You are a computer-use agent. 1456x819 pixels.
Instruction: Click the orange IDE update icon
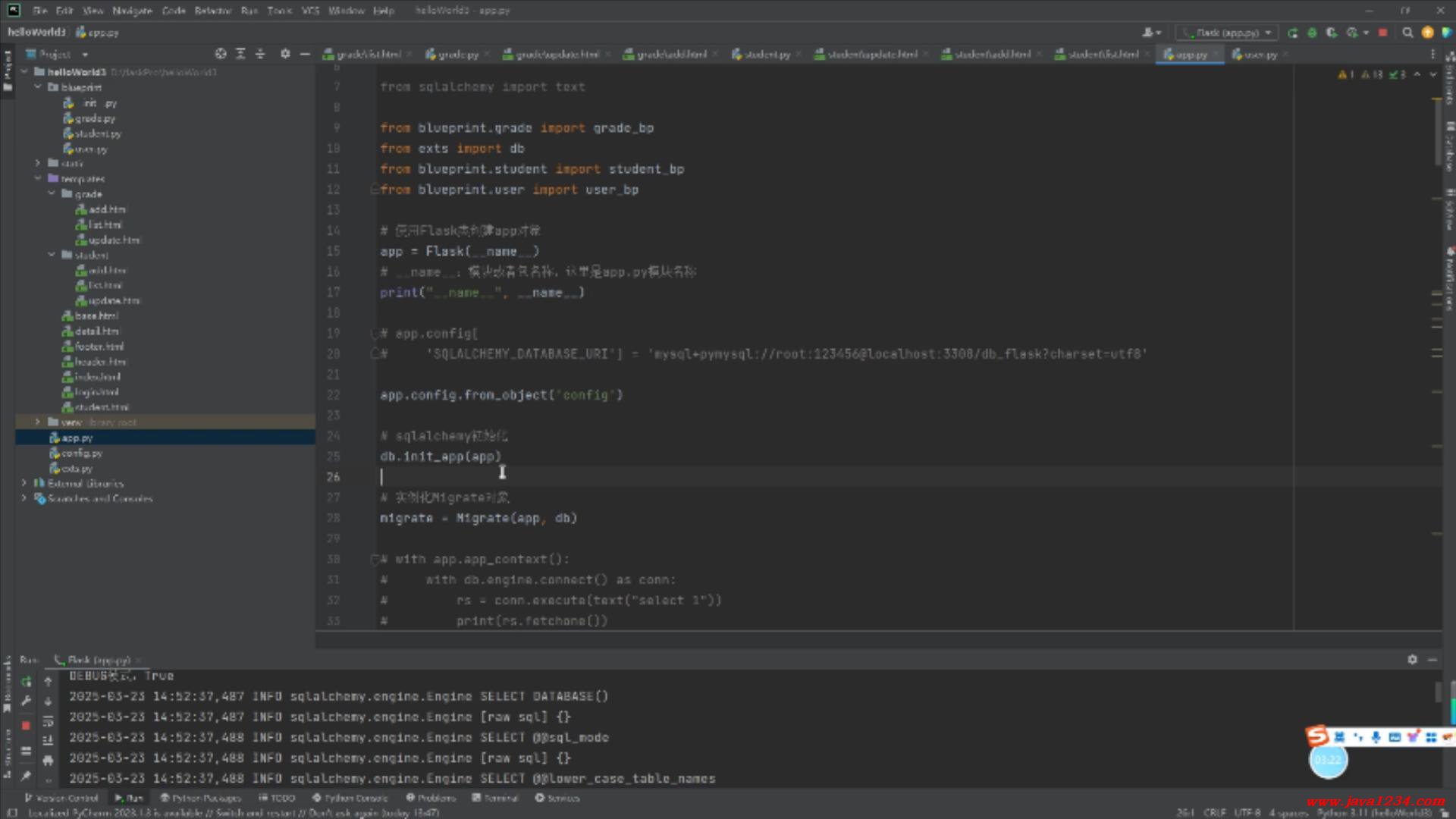pyautogui.click(x=1427, y=33)
